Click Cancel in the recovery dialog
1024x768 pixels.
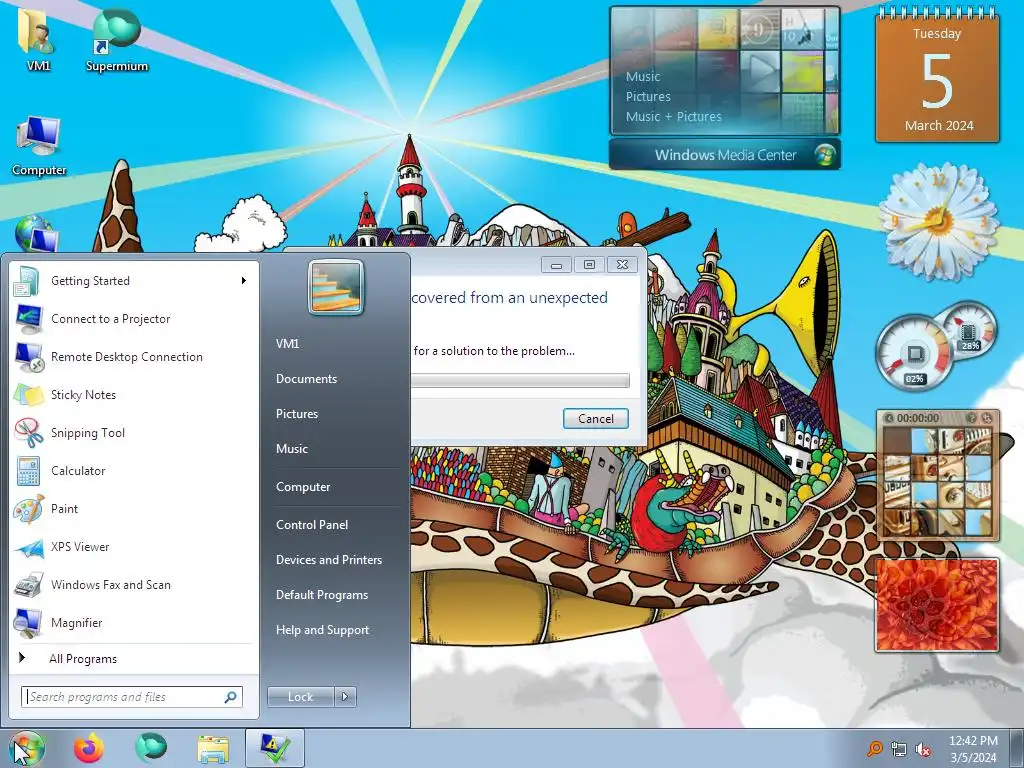coord(596,419)
